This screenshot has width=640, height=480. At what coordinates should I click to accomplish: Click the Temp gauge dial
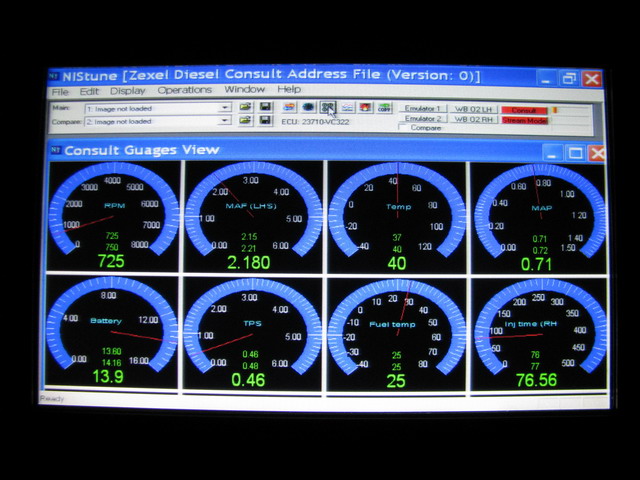[x=397, y=210]
